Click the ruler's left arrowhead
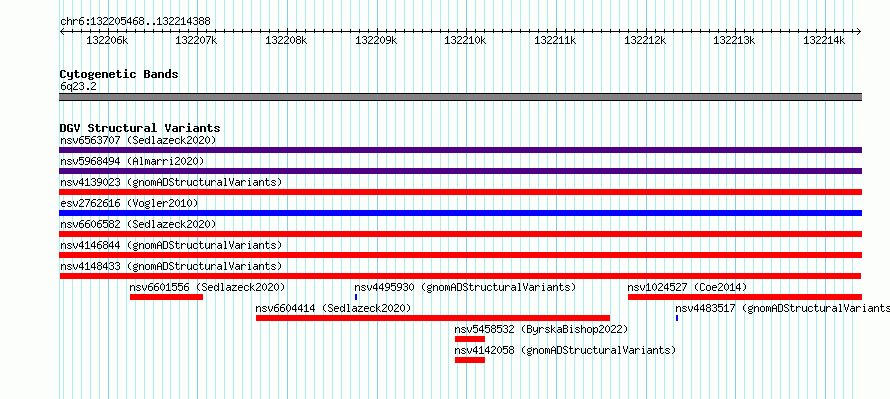This screenshot has height=399, width=890. [62, 31]
